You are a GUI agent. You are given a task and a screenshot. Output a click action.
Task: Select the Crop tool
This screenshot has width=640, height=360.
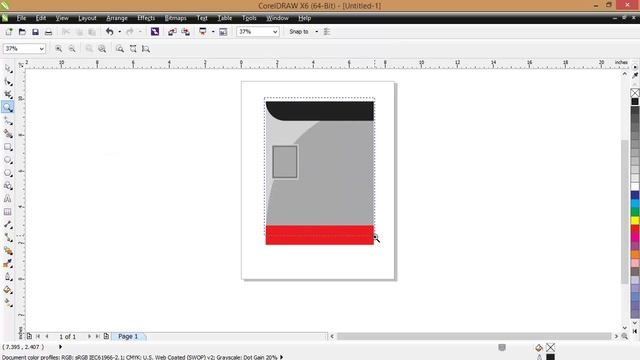pyautogui.click(x=8, y=94)
